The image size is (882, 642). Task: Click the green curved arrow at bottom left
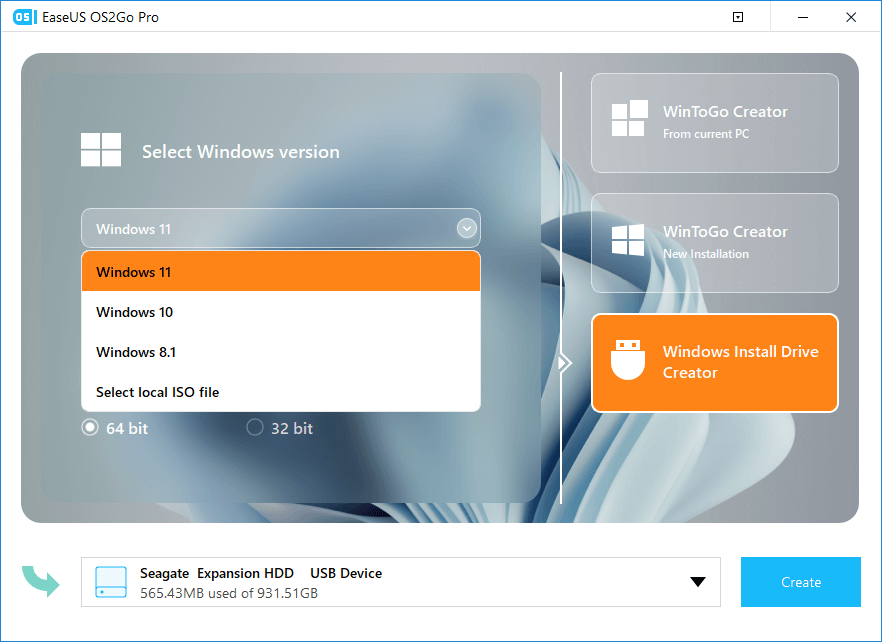[40, 582]
